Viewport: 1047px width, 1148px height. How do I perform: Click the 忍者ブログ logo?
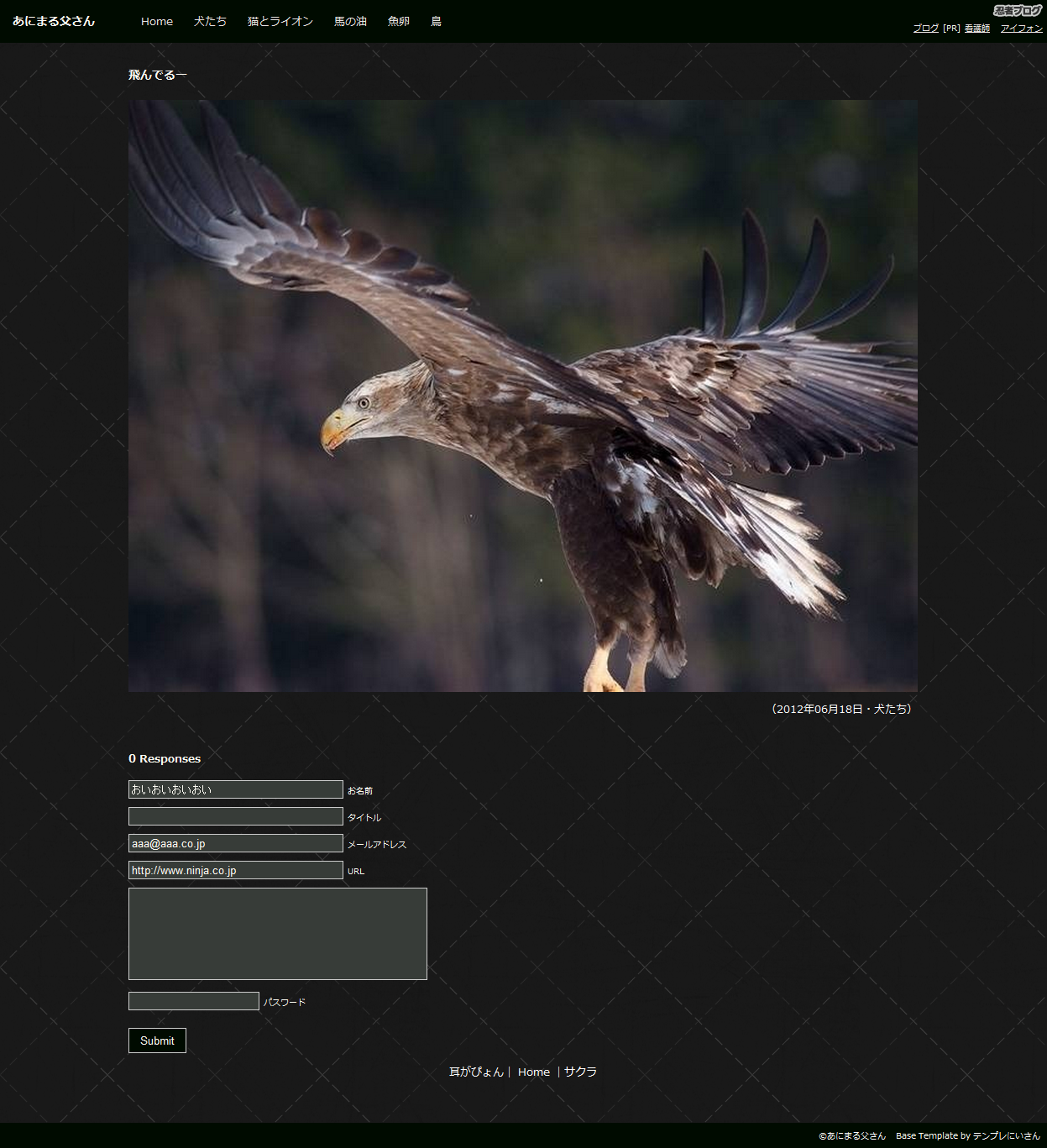pyautogui.click(x=1018, y=10)
